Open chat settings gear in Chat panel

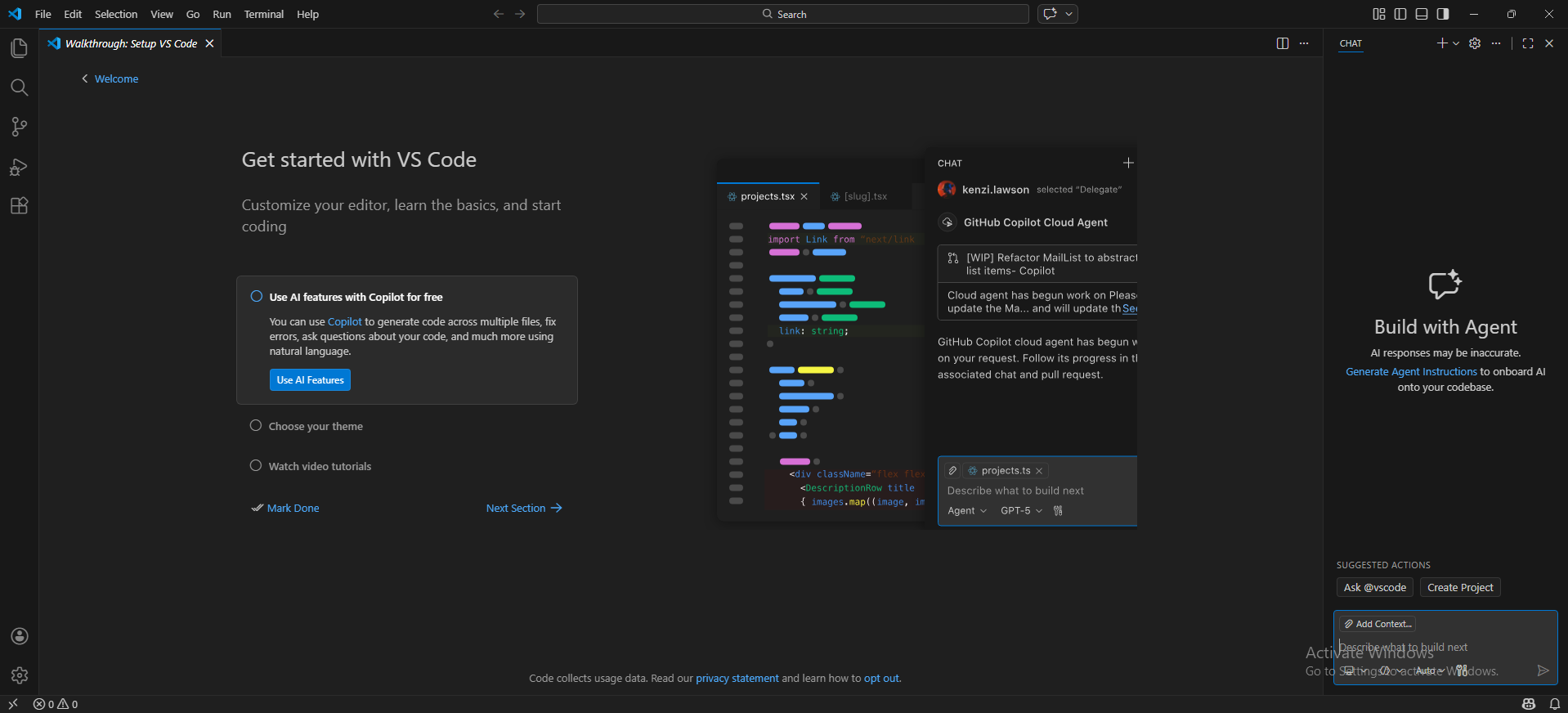click(x=1475, y=43)
